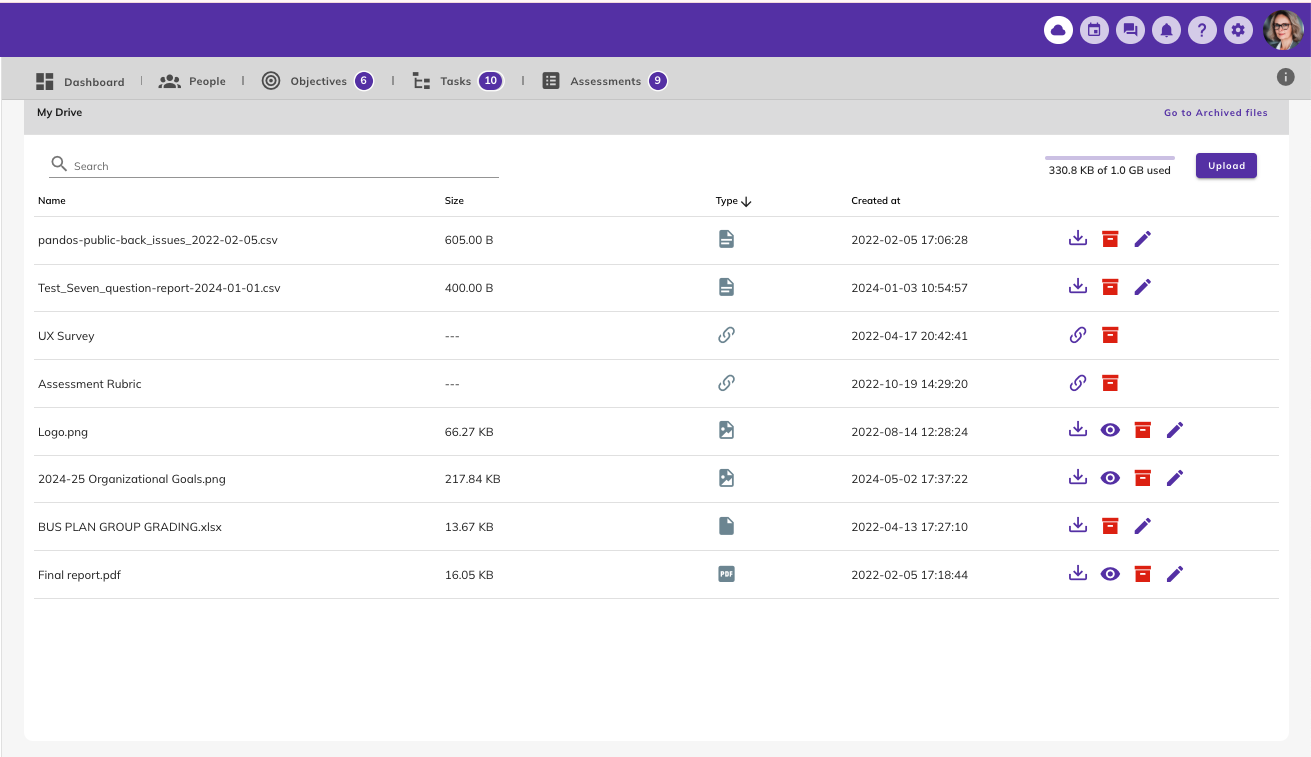Select the file name UX Survey
Screen dimensions: 1311x757
(x=66, y=336)
